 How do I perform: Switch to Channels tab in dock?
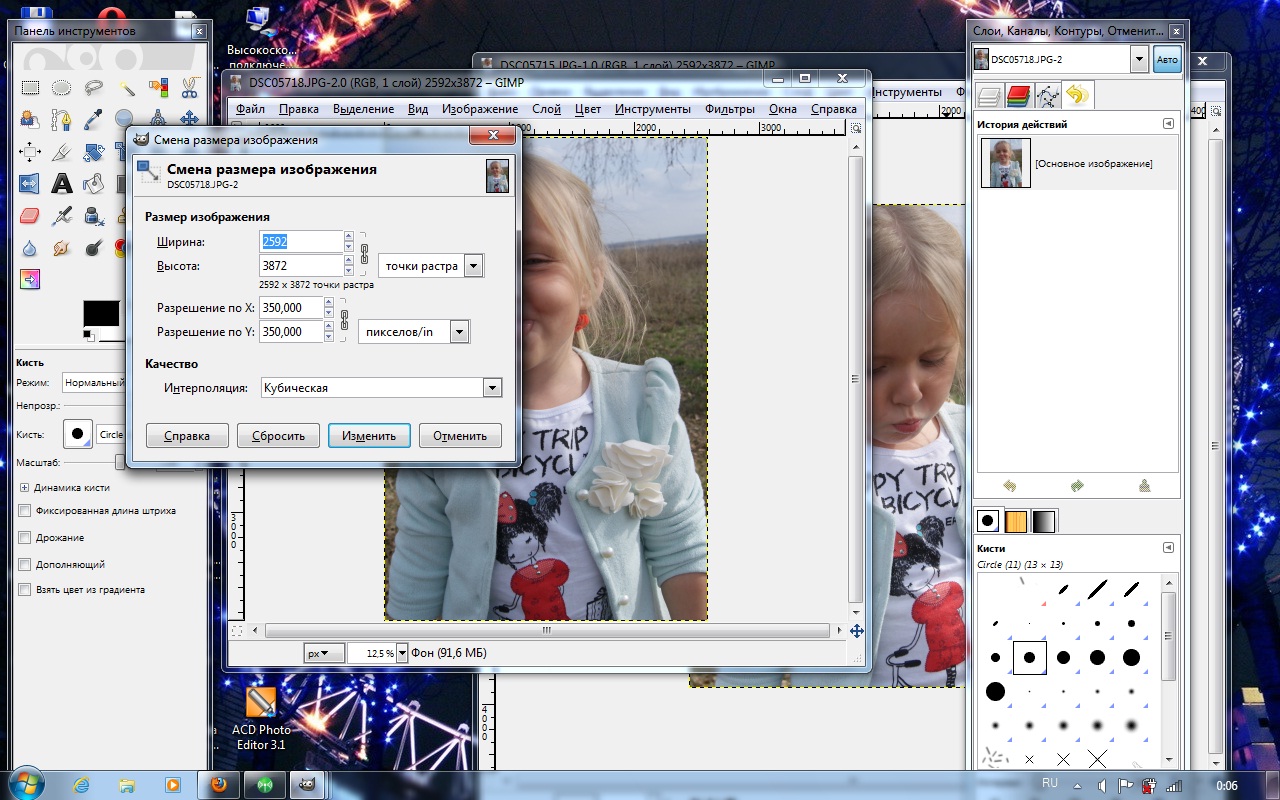[1019, 96]
